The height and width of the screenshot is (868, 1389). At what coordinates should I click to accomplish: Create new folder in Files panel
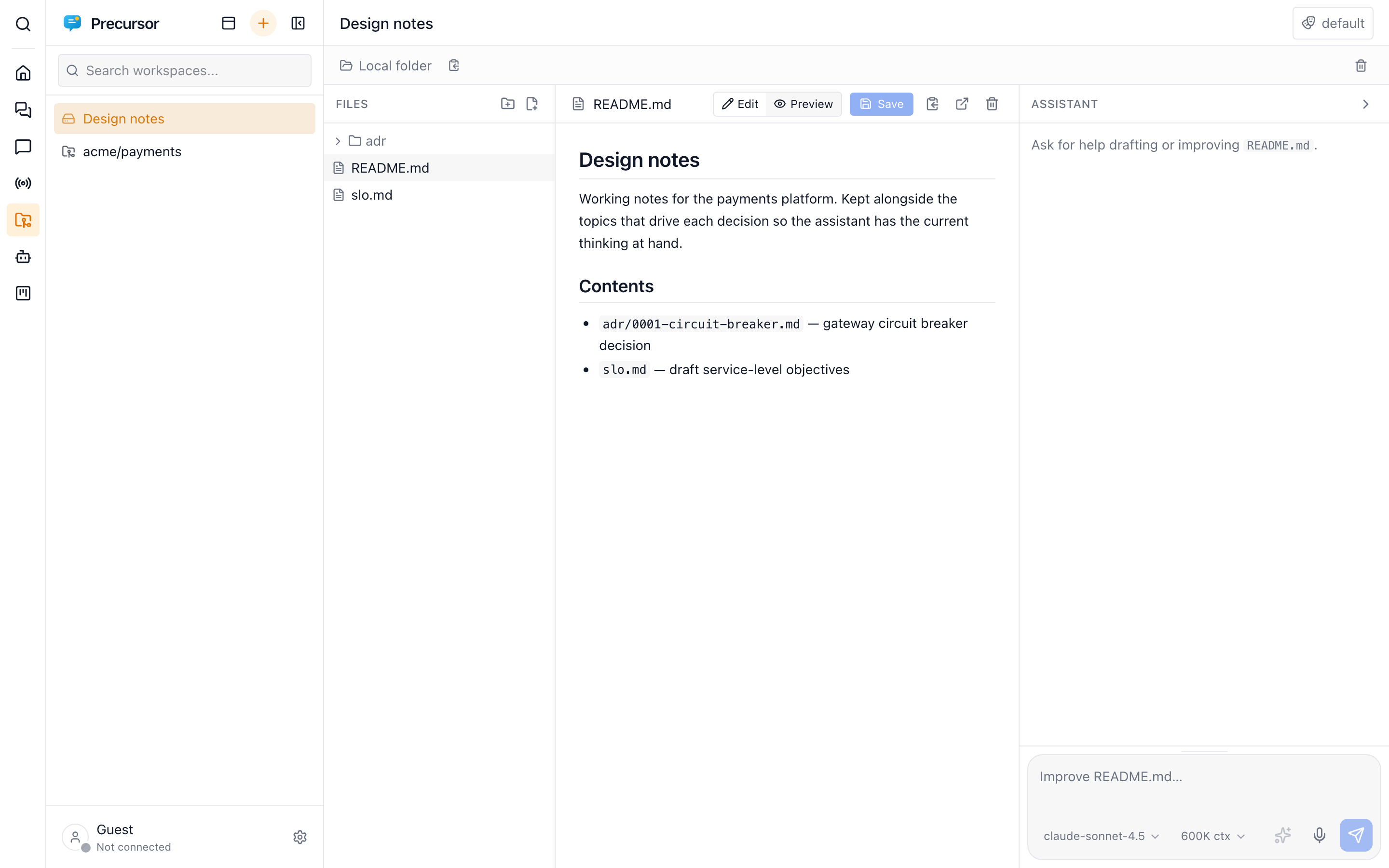(x=507, y=103)
